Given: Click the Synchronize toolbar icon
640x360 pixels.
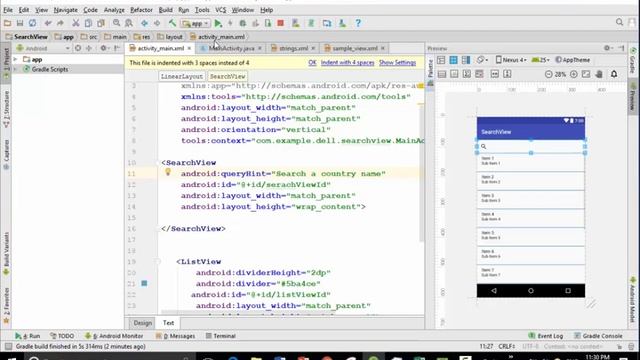Looking at the screenshot, I should point(32,23).
